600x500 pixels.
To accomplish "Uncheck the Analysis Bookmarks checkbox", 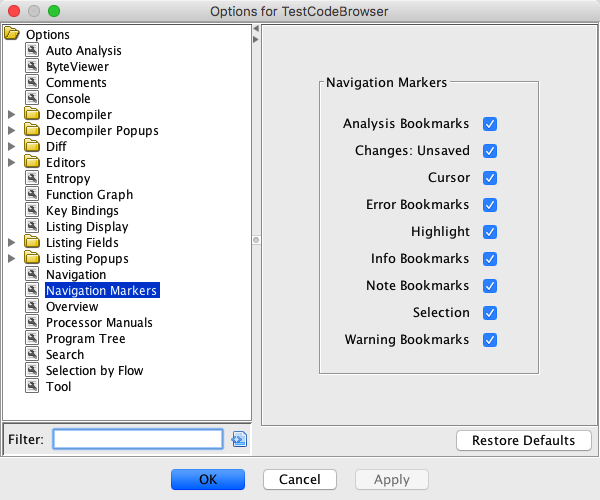I will 490,124.
